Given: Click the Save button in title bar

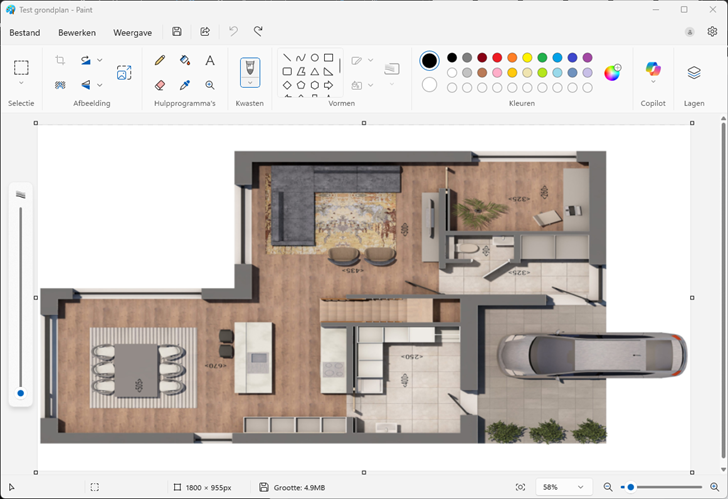Looking at the screenshot, I should pos(177,32).
